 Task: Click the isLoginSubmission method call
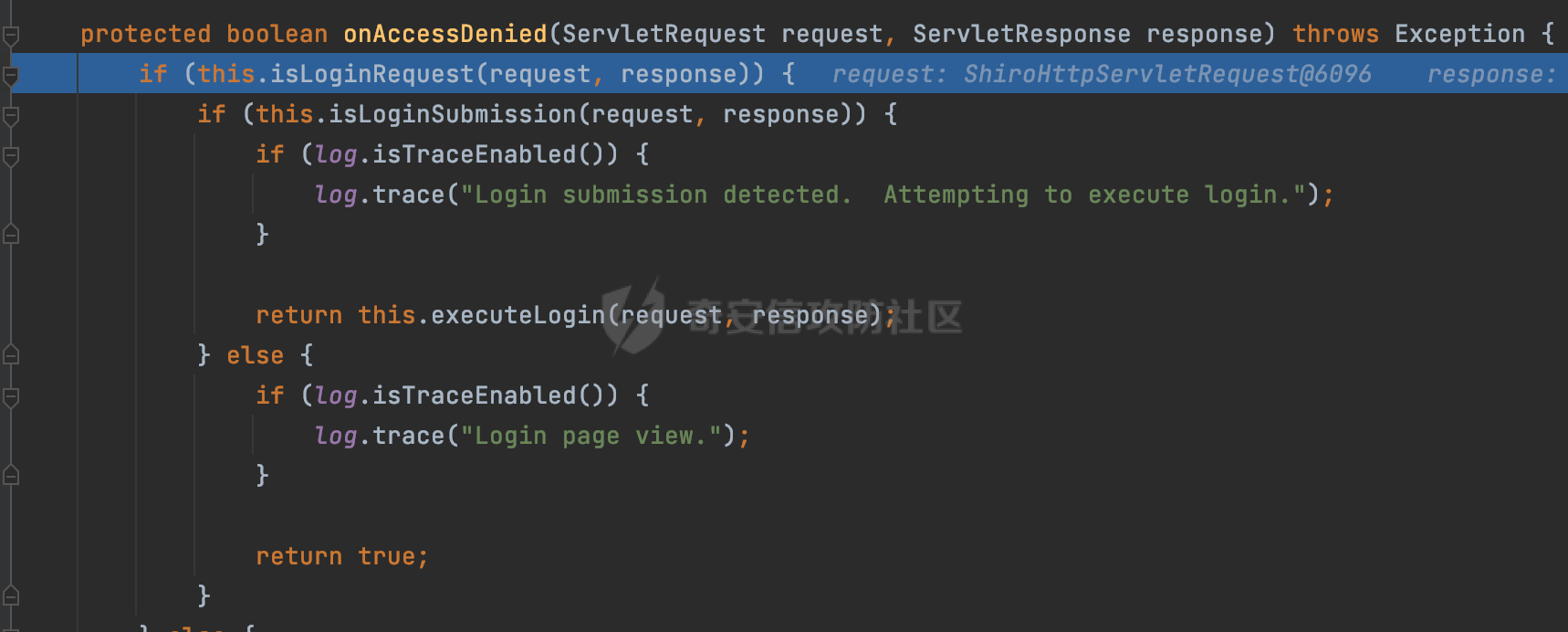click(453, 114)
